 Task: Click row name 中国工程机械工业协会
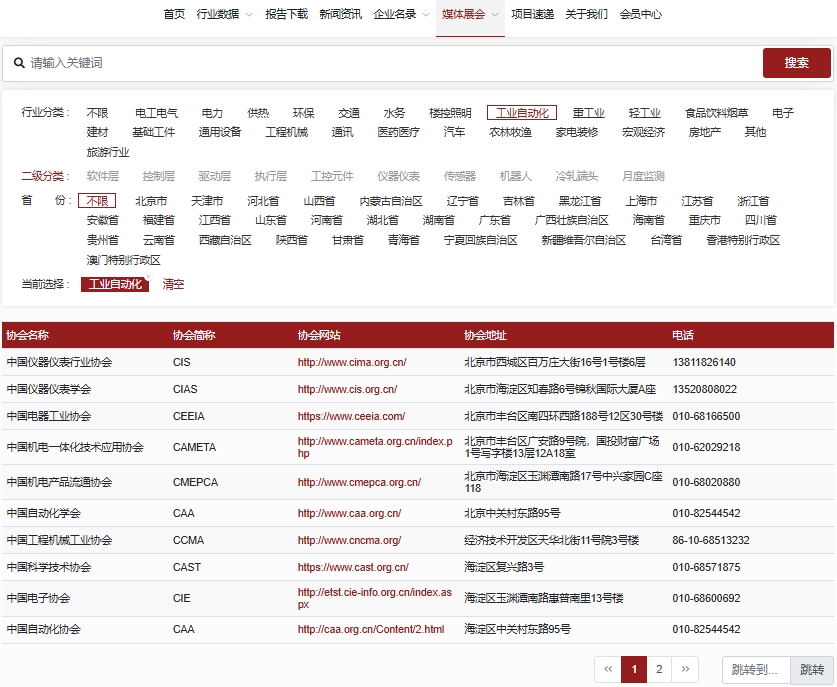59,540
